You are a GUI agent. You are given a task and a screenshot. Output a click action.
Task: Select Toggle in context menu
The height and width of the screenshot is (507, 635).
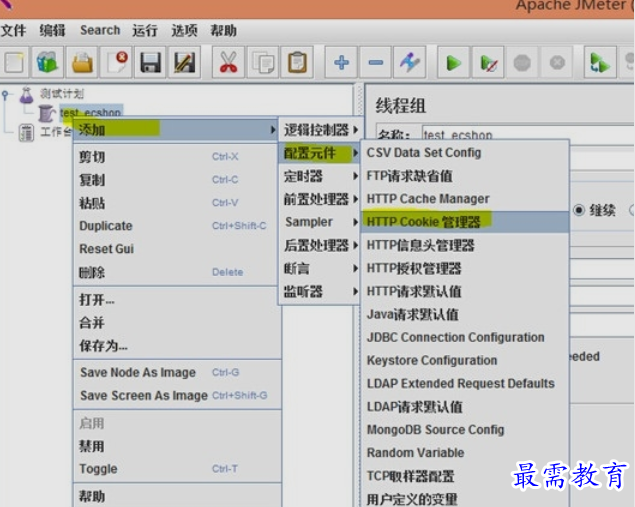tap(175, 469)
